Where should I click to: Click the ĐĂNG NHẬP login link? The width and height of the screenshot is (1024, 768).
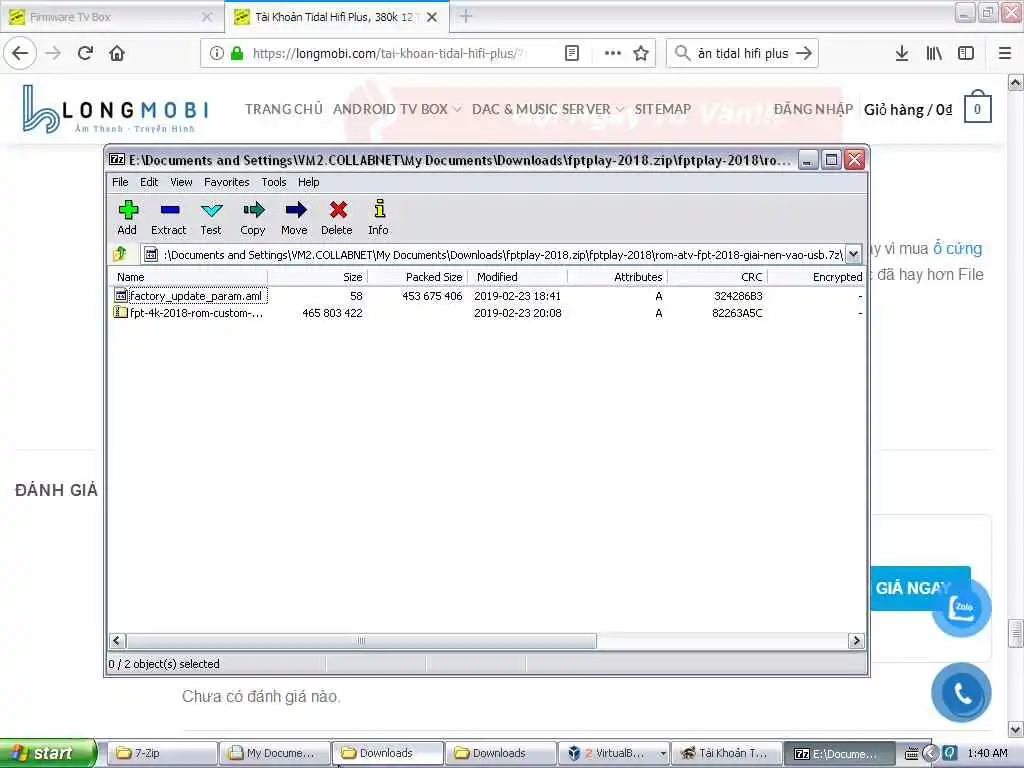click(x=813, y=109)
